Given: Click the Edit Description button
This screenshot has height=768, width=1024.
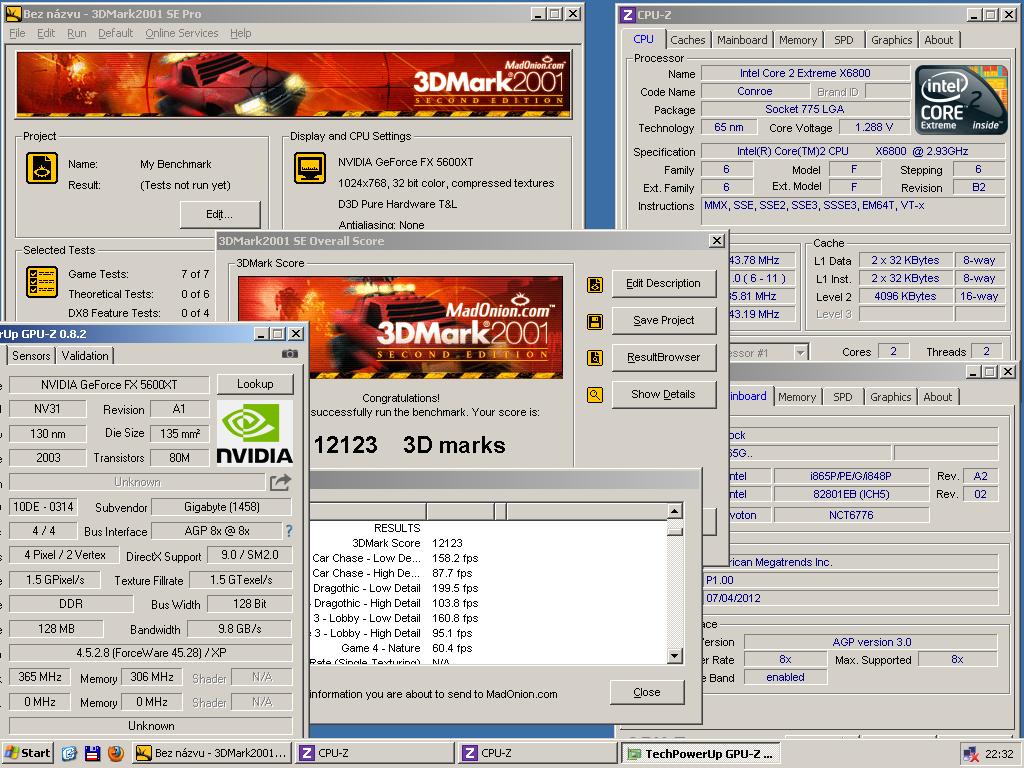Looking at the screenshot, I should pyautogui.click(x=664, y=283).
